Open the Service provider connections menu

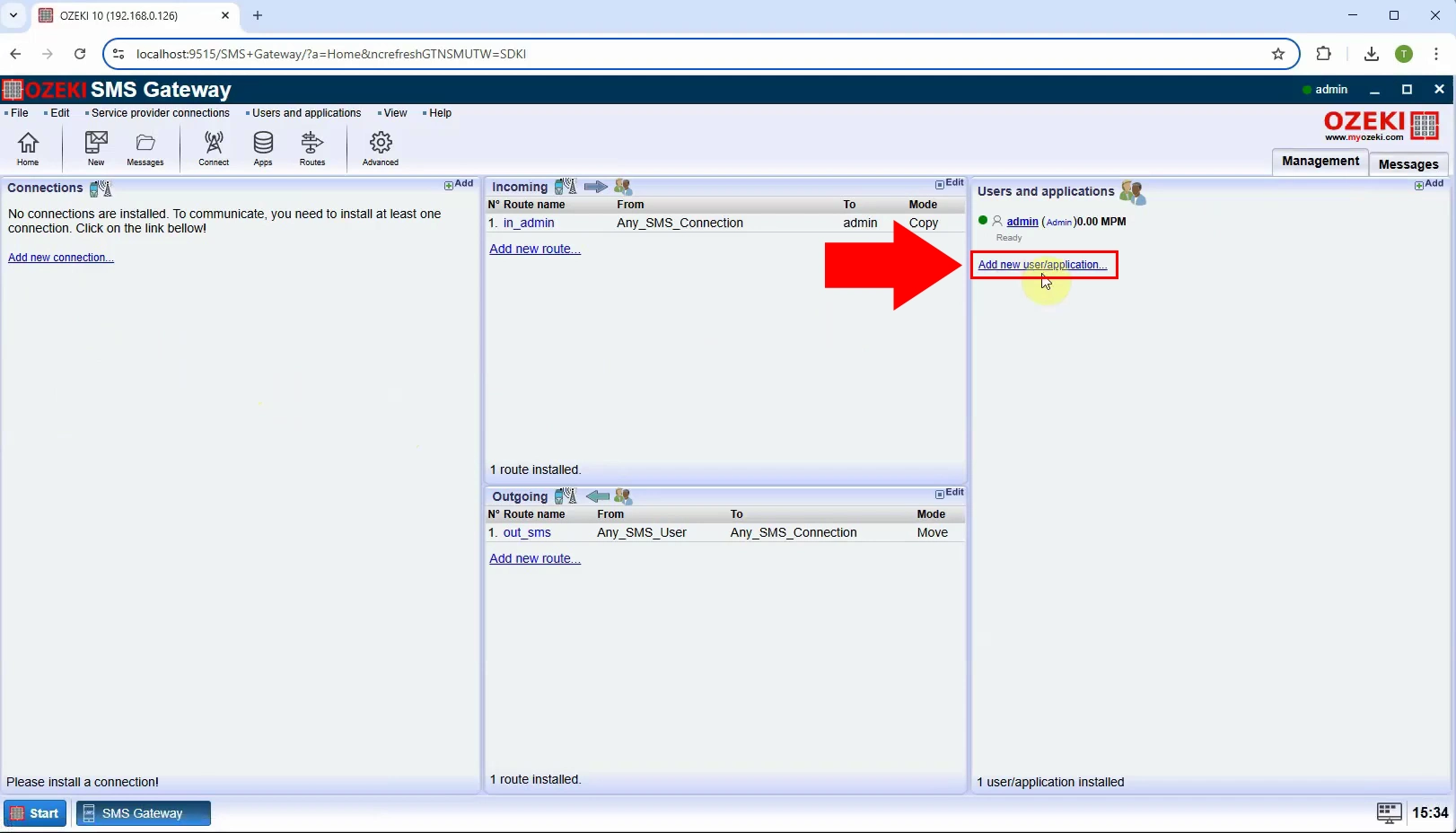pyautogui.click(x=160, y=113)
